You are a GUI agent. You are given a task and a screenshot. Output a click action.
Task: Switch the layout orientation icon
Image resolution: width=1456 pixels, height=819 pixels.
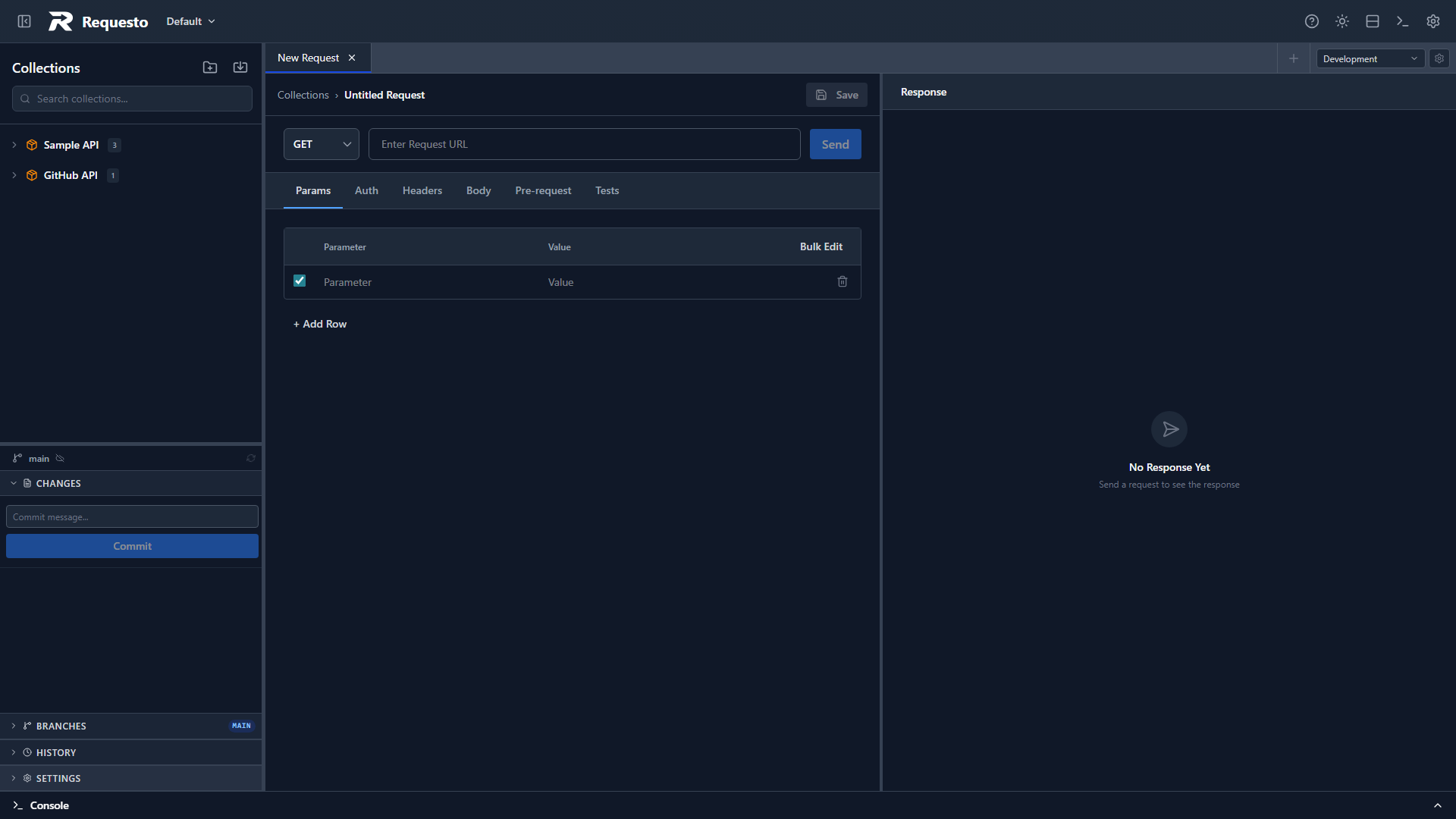pyautogui.click(x=1373, y=21)
